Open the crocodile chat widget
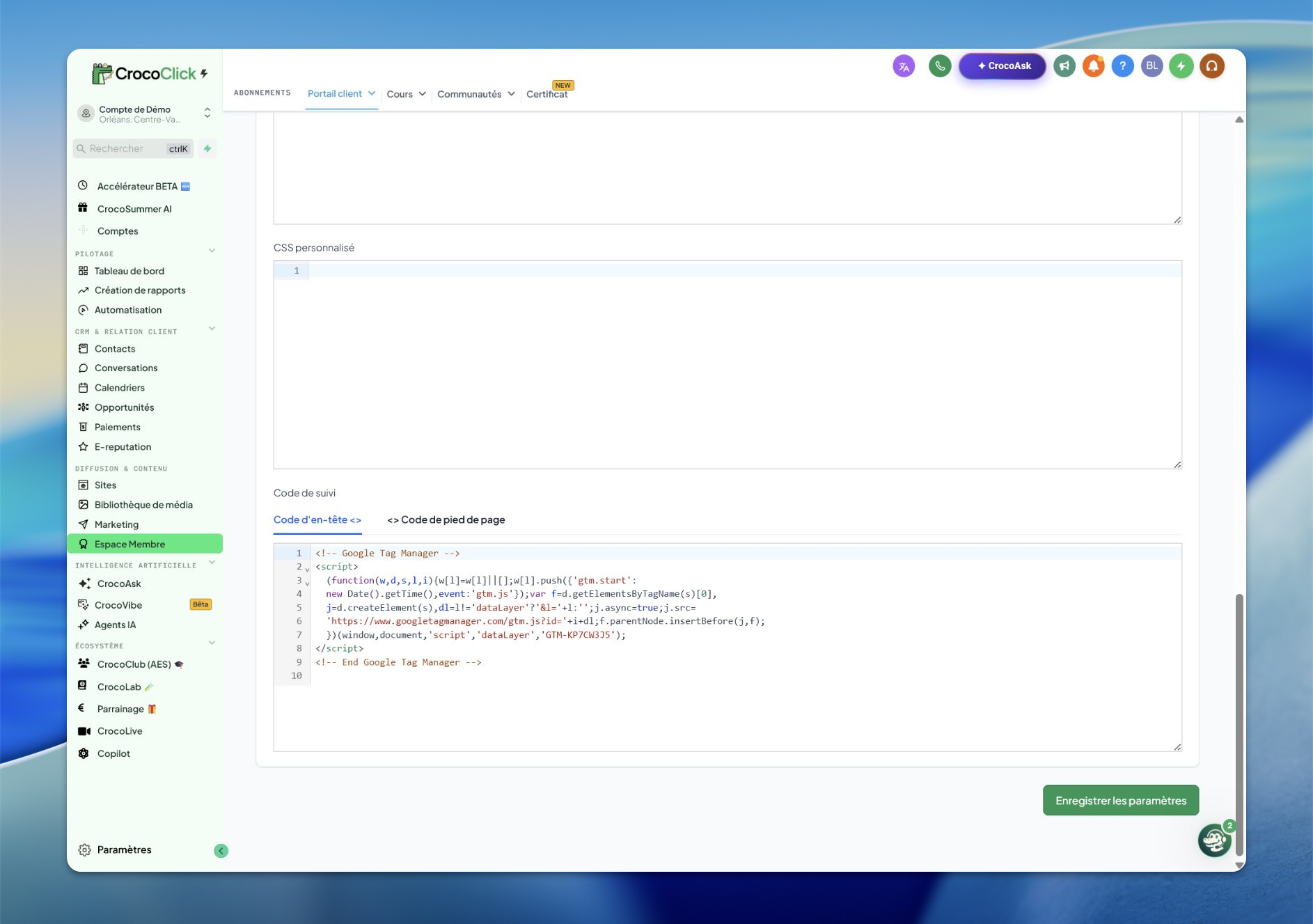Image resolution: width=1313 pixels, height=924 pixels. (1215, 840)
